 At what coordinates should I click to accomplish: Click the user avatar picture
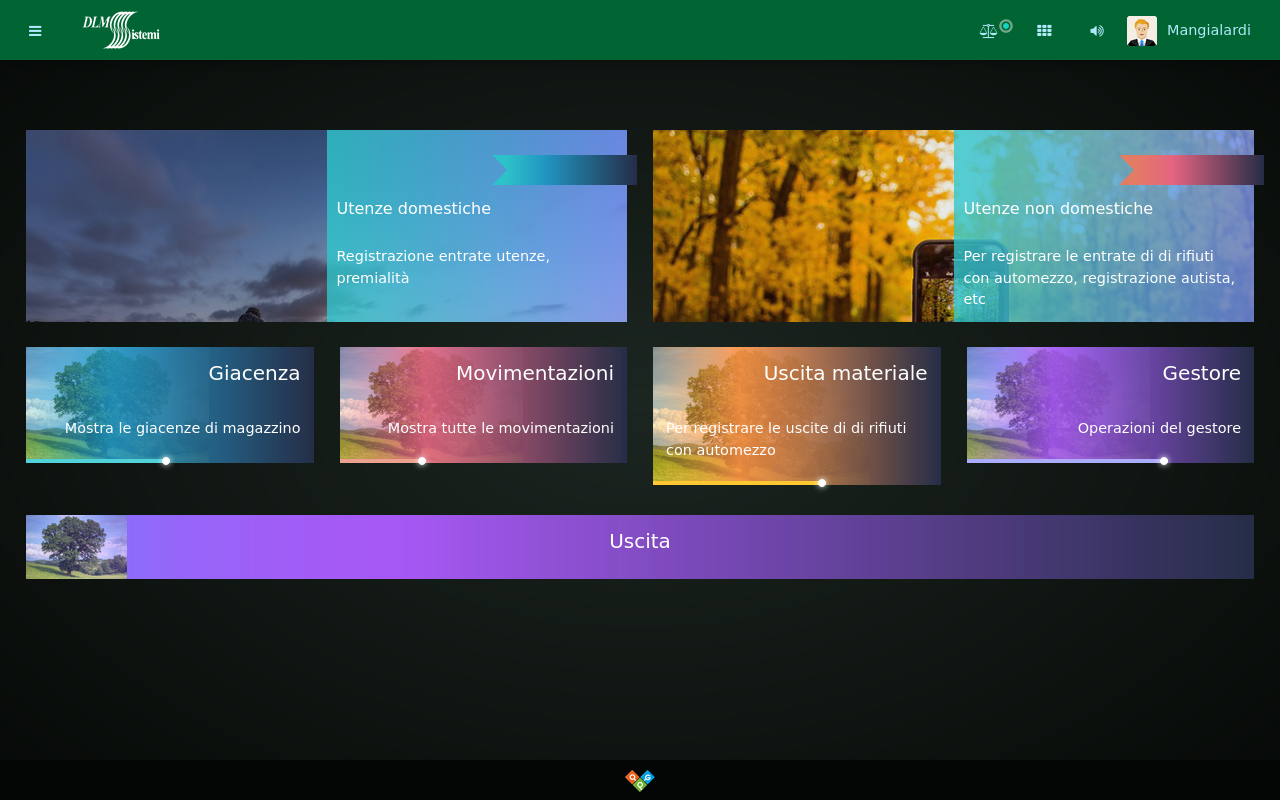coord(1141,31)
